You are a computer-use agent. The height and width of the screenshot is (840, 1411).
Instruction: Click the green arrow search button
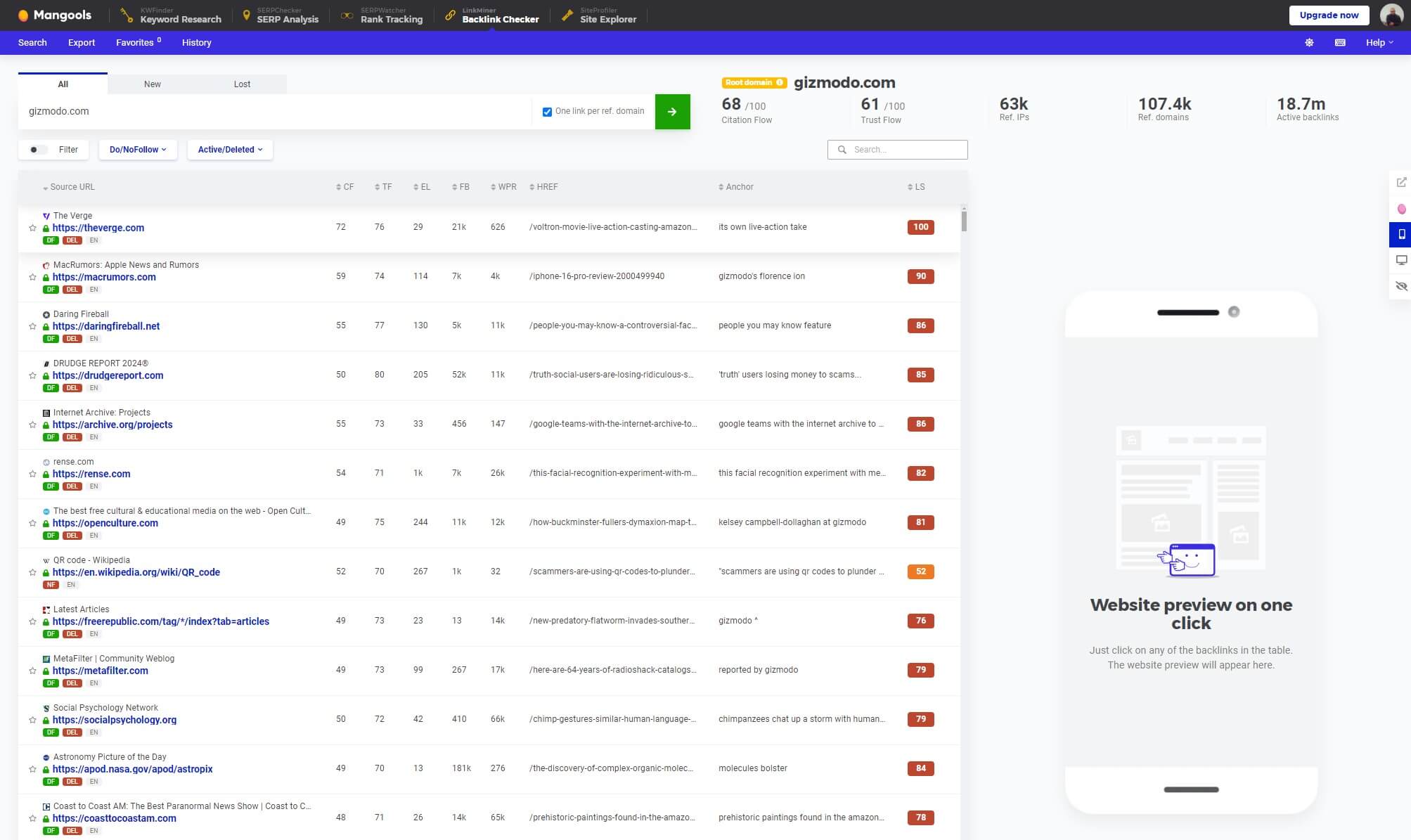pyautogui.click(x=672, y=112)
